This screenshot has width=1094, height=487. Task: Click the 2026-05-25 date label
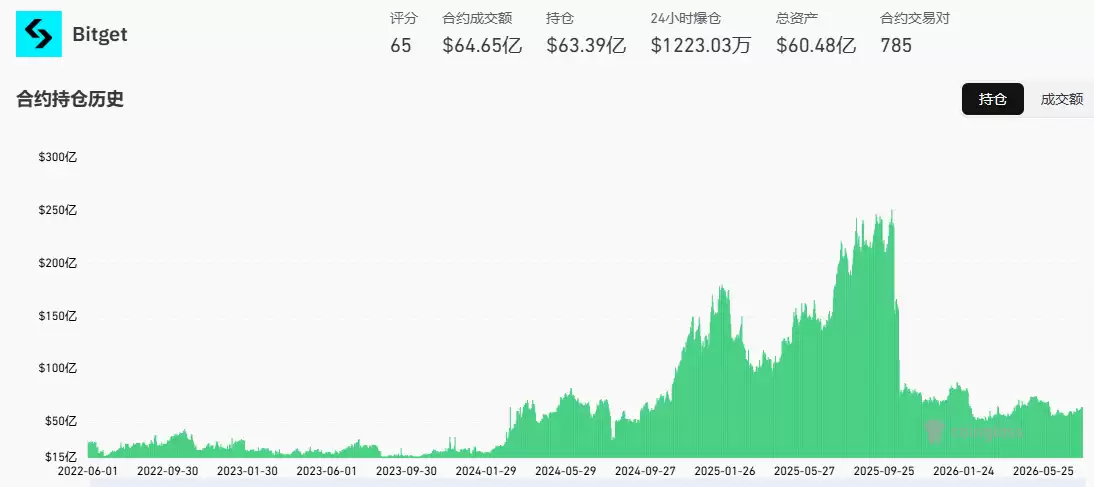point(1042,471)
